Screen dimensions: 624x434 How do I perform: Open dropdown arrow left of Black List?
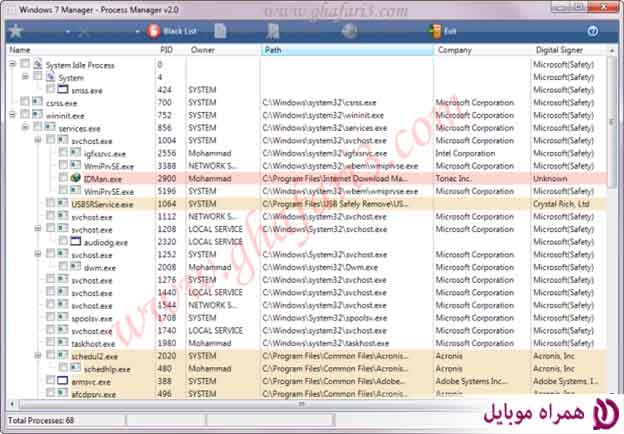tap(137, 31)
